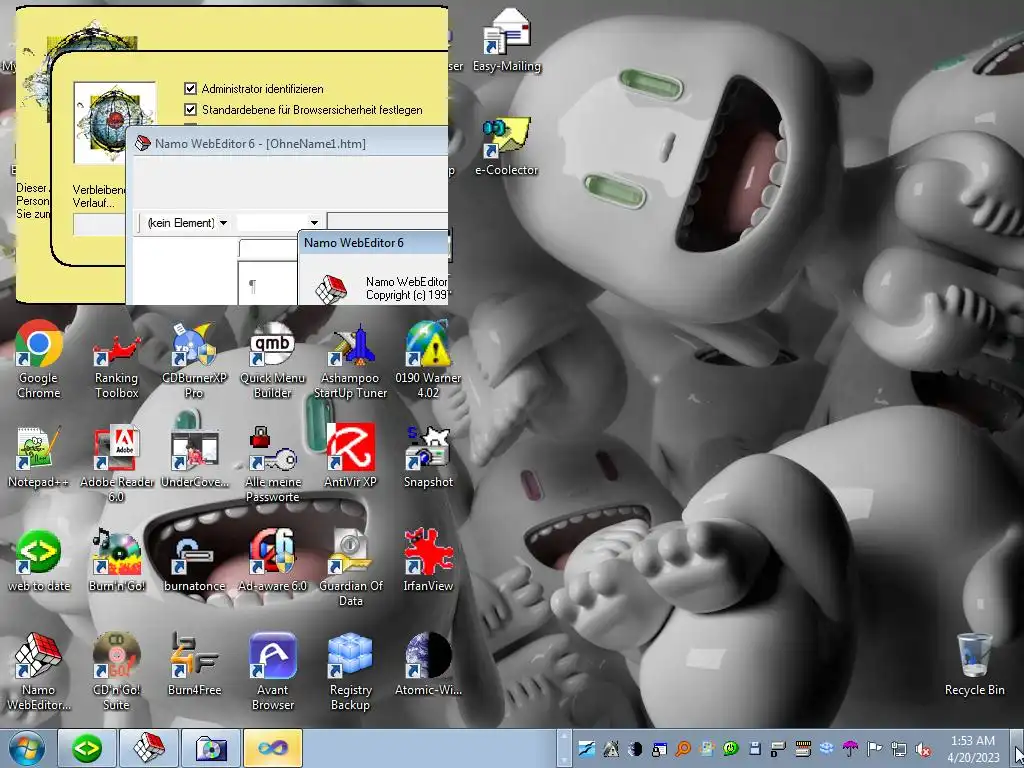
Task: Click the Namo WebEditor 6 about dialog title
Action: (x=374, y=242)
